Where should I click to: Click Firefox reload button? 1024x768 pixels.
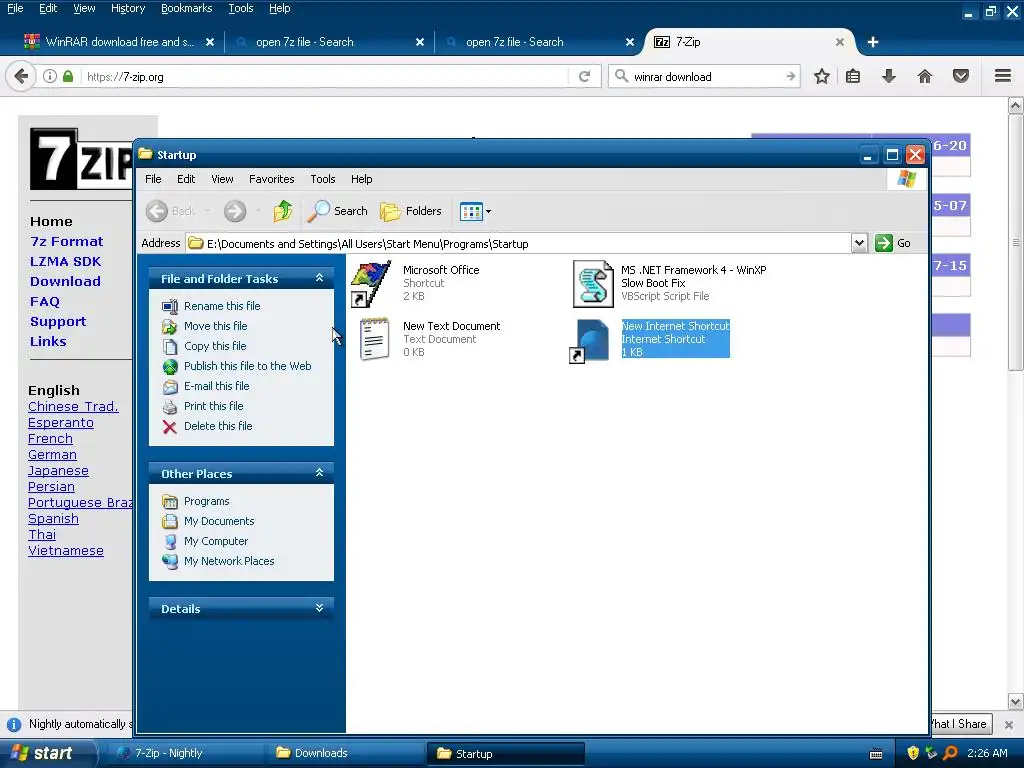coord(584,76)
